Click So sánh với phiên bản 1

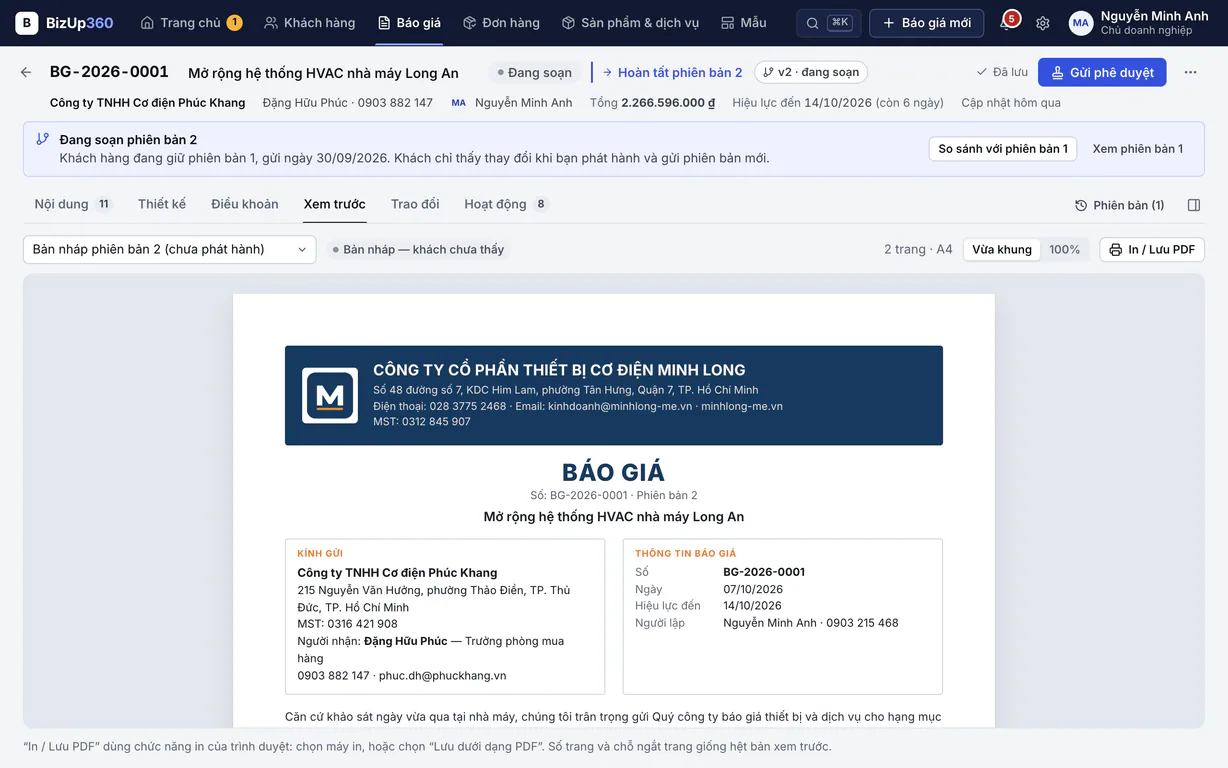coord(1003,149)
